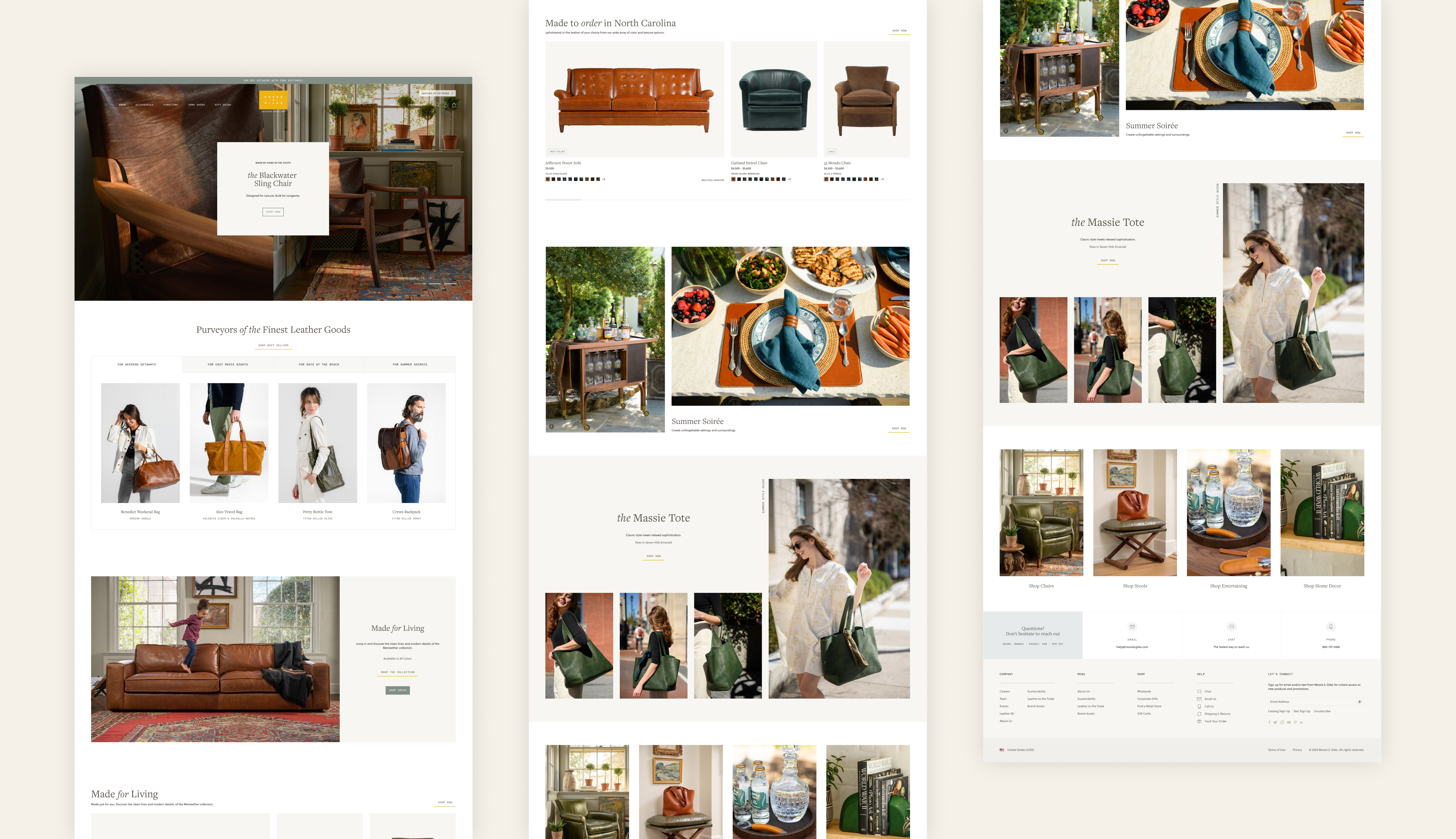
Task: Select first color swatch on 33 Mondo Chair
Action: [x=826, y=179]
